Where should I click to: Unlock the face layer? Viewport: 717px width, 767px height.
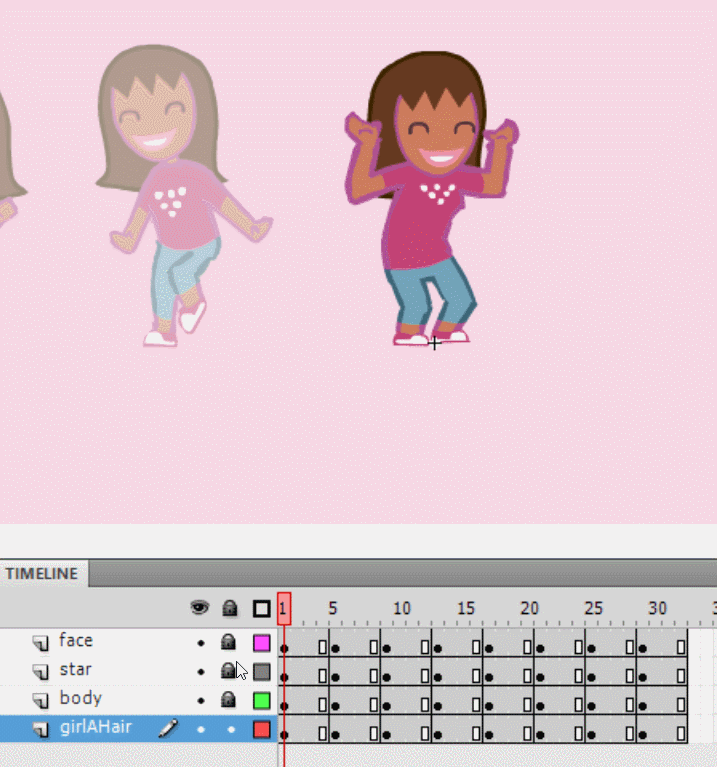(x=229, y=643)
